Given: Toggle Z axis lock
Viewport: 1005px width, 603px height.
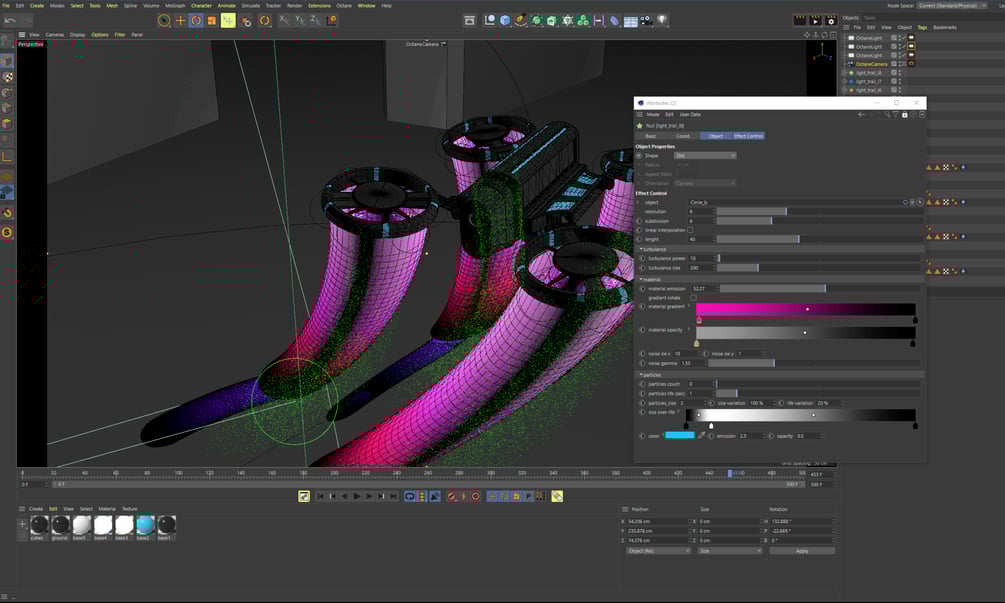Looking at the screenshot, I should click(315, 21).
